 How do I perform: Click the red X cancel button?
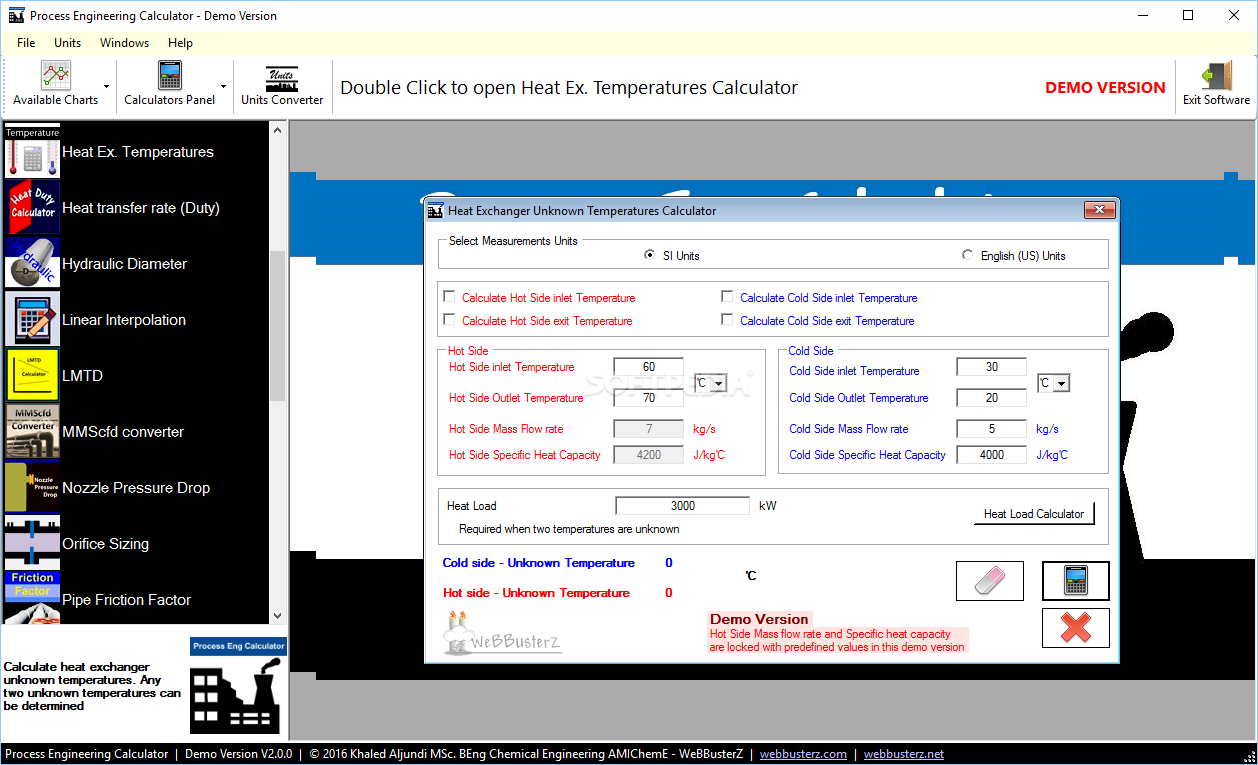pyautogui.click(x=1076, y=628)
